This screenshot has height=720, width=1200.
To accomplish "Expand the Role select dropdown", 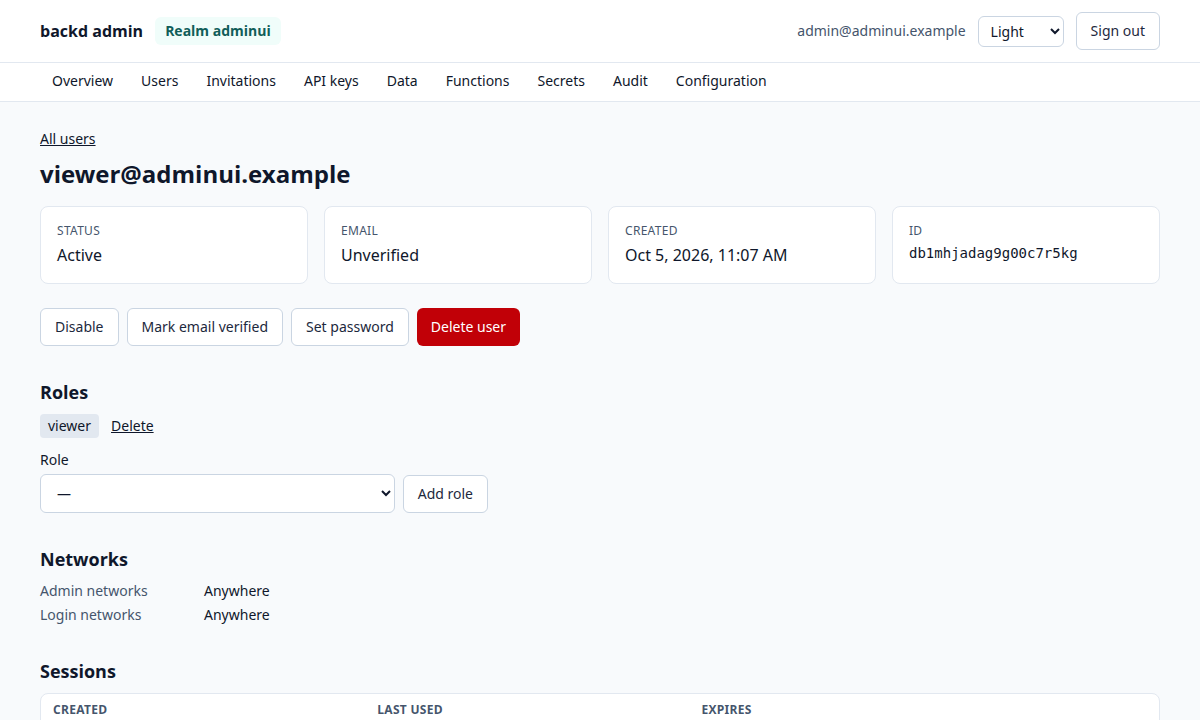I will tap(217, 494).
